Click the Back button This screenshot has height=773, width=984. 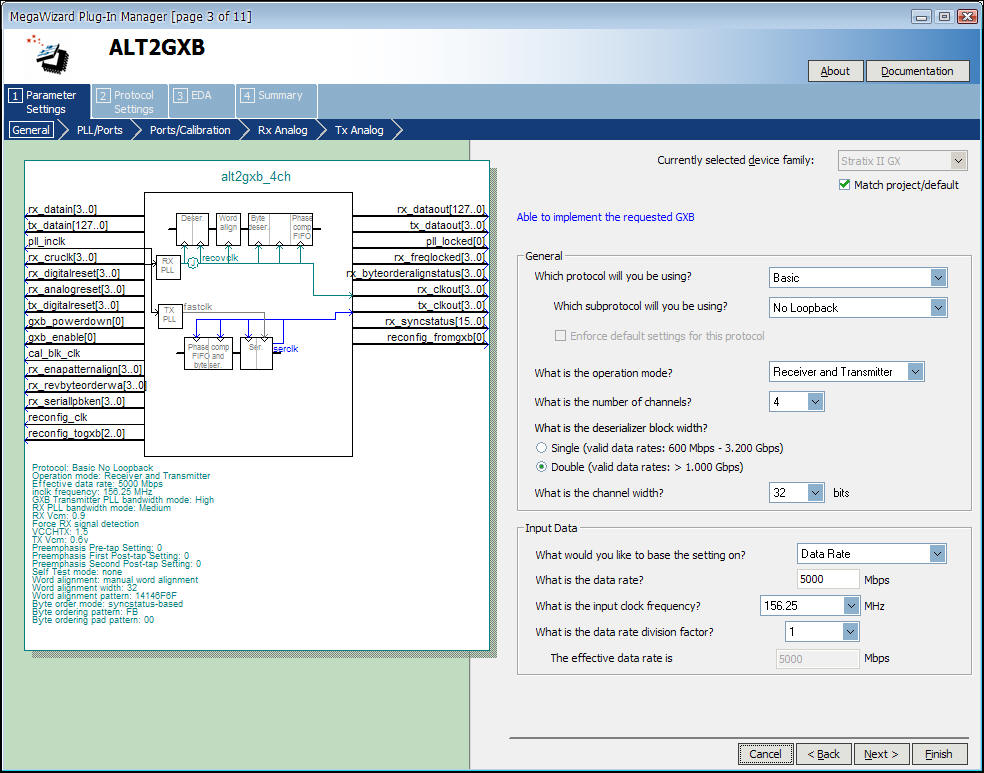(823, 754)
